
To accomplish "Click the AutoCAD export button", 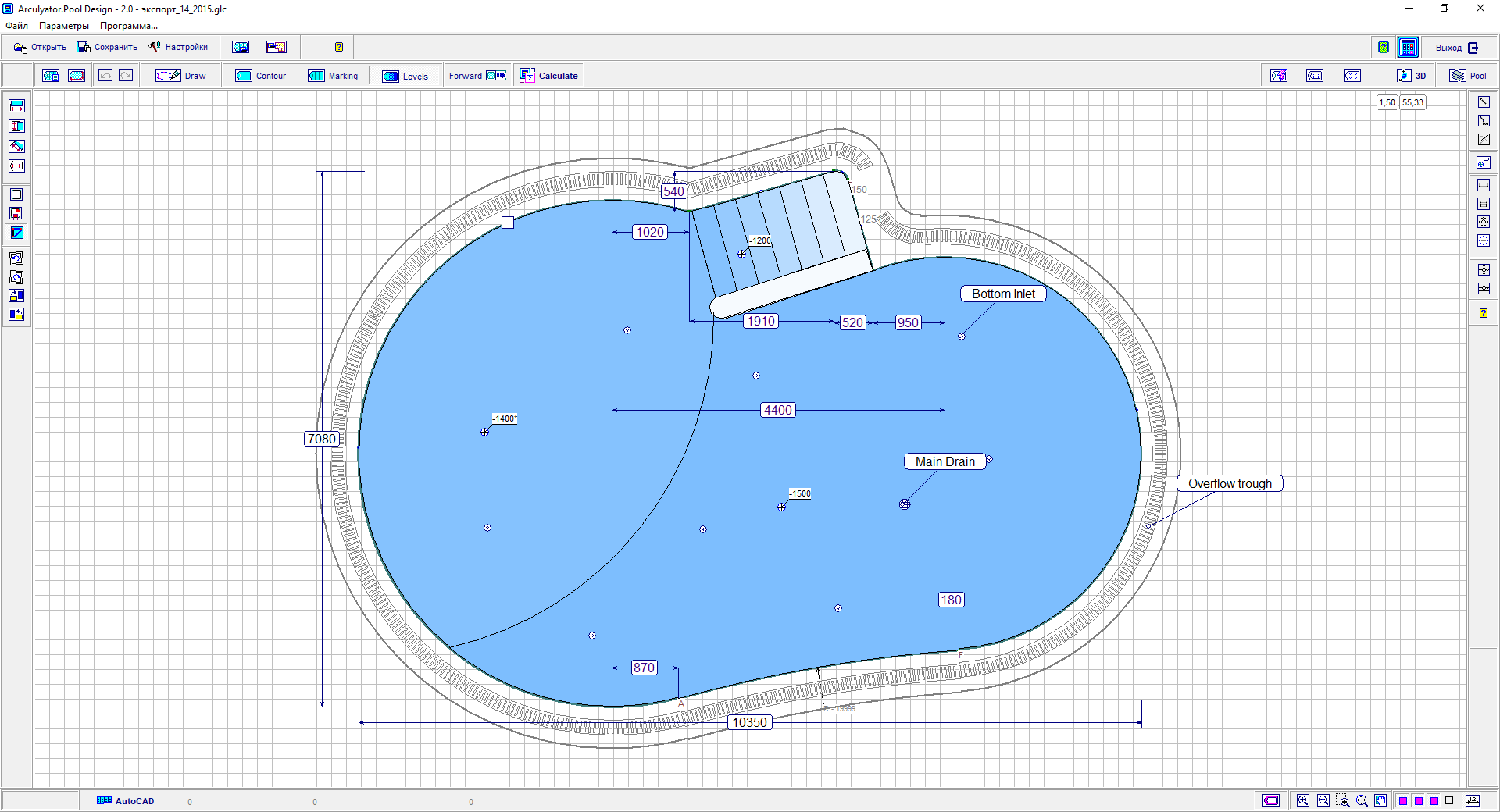I will [x=125, y=801].
